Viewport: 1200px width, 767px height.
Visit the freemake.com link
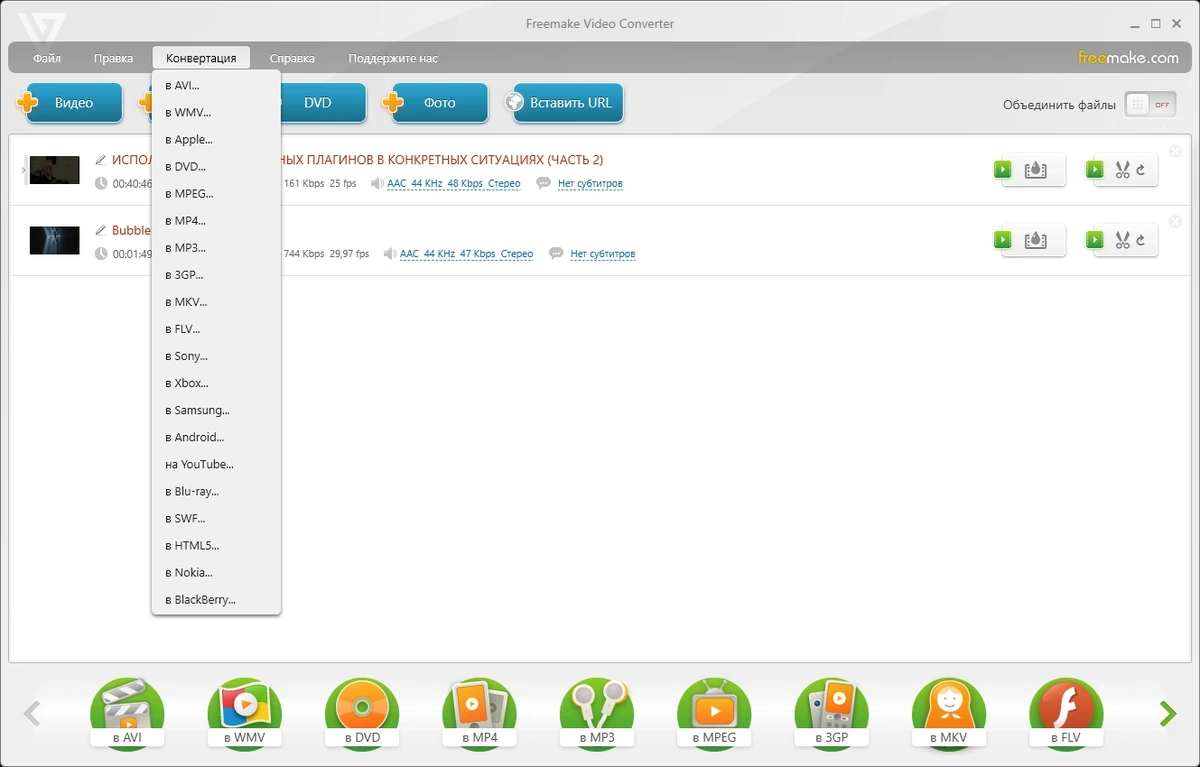(x=1128, y=58)
